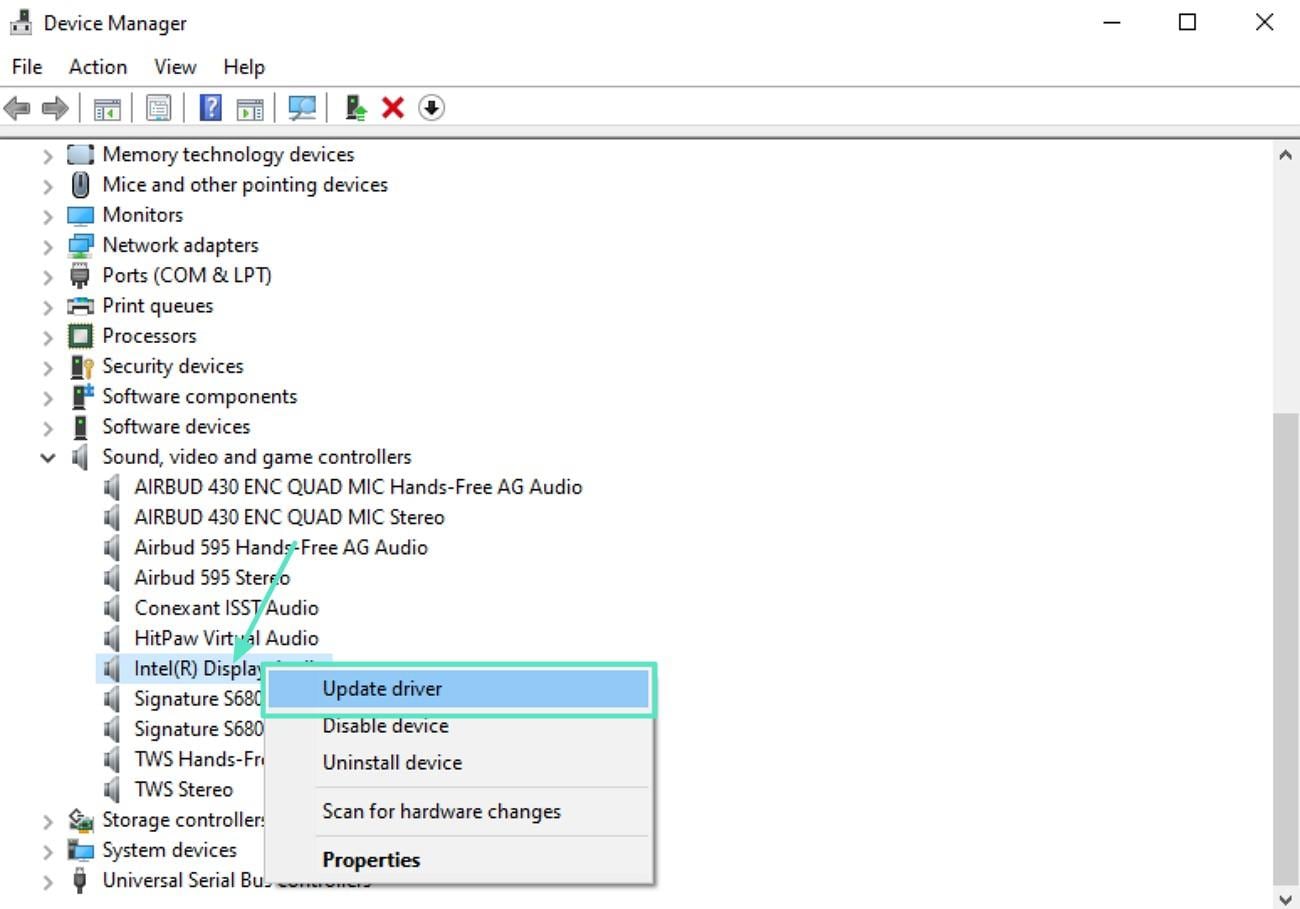Click the Processors chip icon
This screenshot has width=1300, height=909.
pos(80,336)
